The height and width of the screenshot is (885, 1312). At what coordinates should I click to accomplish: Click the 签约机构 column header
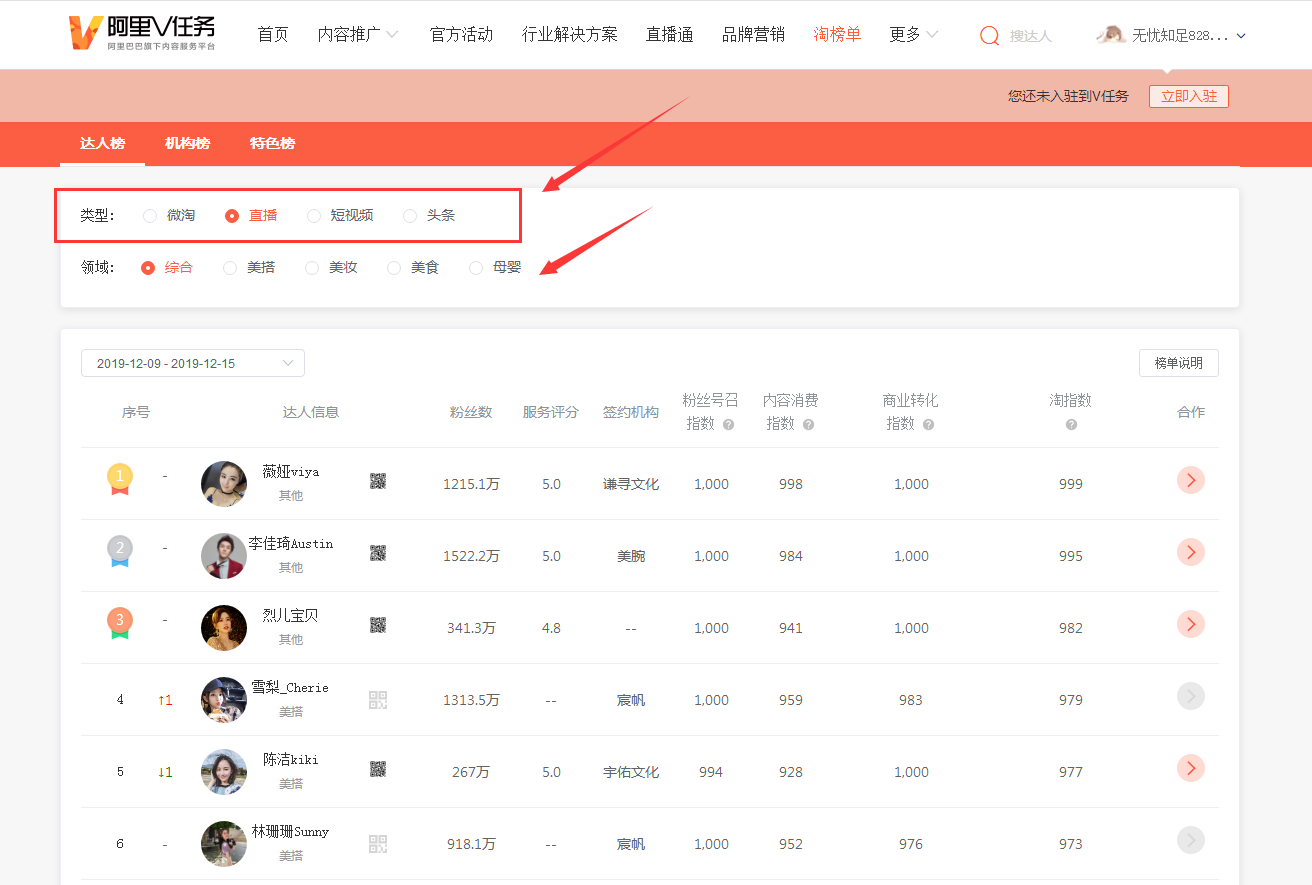(631, 412)
